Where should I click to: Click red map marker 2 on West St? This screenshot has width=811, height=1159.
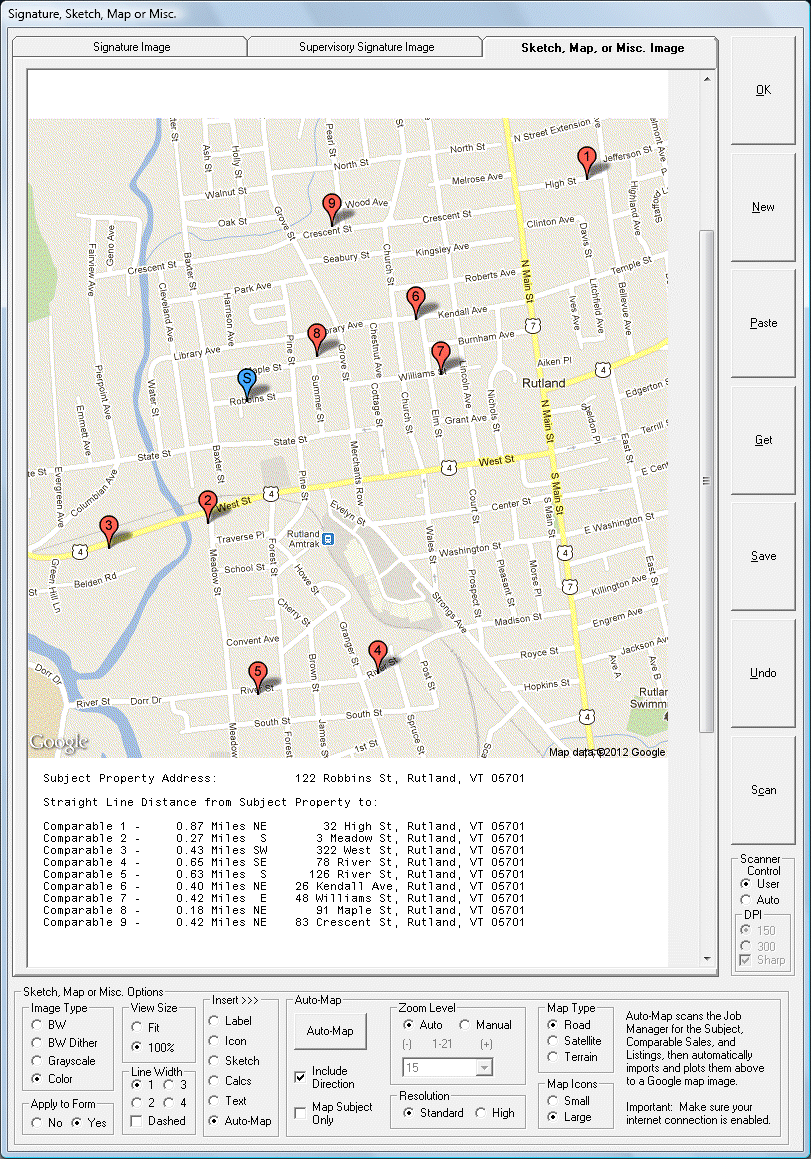(208, 506)
